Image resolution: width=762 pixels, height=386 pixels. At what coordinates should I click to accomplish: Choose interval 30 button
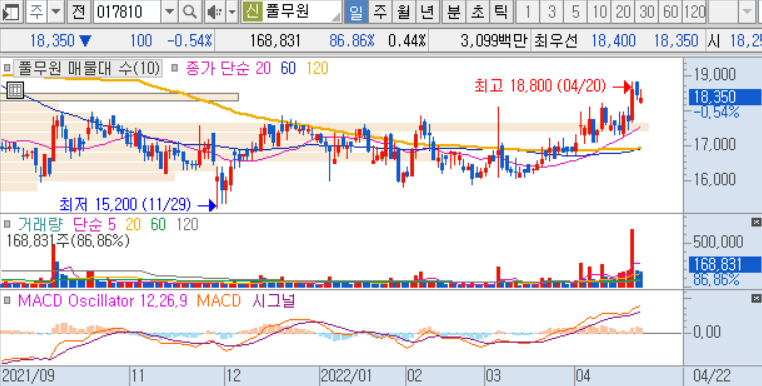click(x=647, y=12)
